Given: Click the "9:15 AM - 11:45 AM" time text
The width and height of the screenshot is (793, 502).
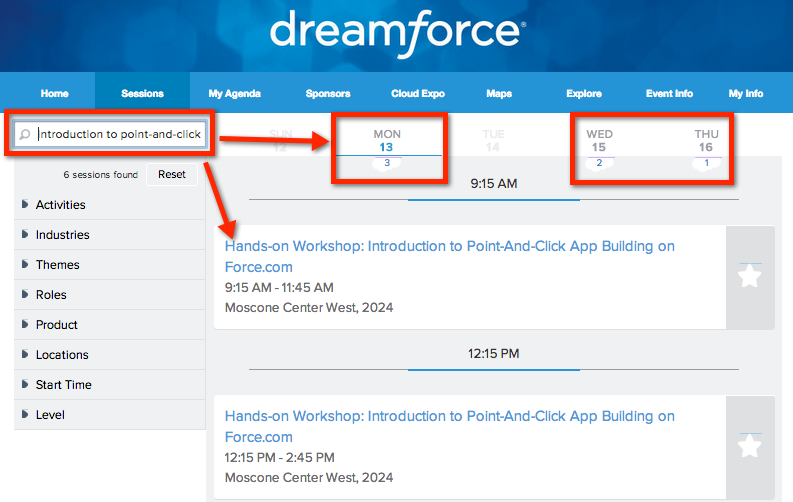Looking at the screenshot, I should tap(279, 288).
